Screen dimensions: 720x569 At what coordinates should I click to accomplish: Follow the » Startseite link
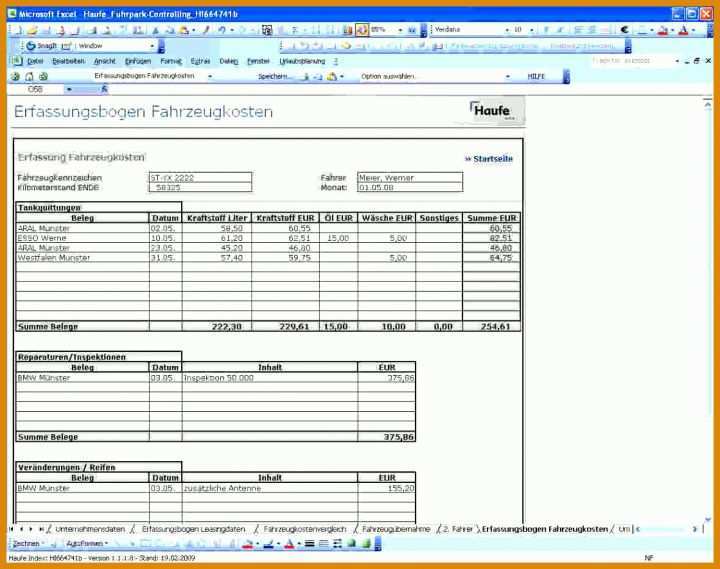[x=489, y=159]
